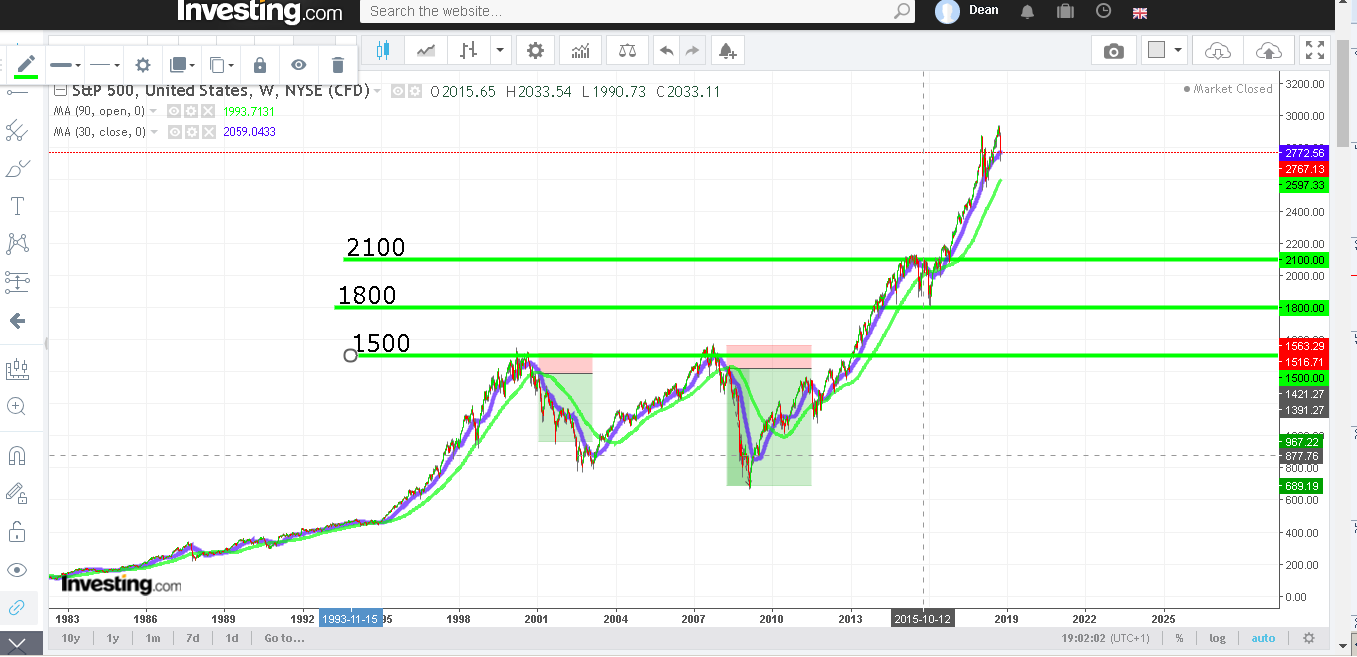
Task: Collapse the indicator legend box
Action: (60, 91)
